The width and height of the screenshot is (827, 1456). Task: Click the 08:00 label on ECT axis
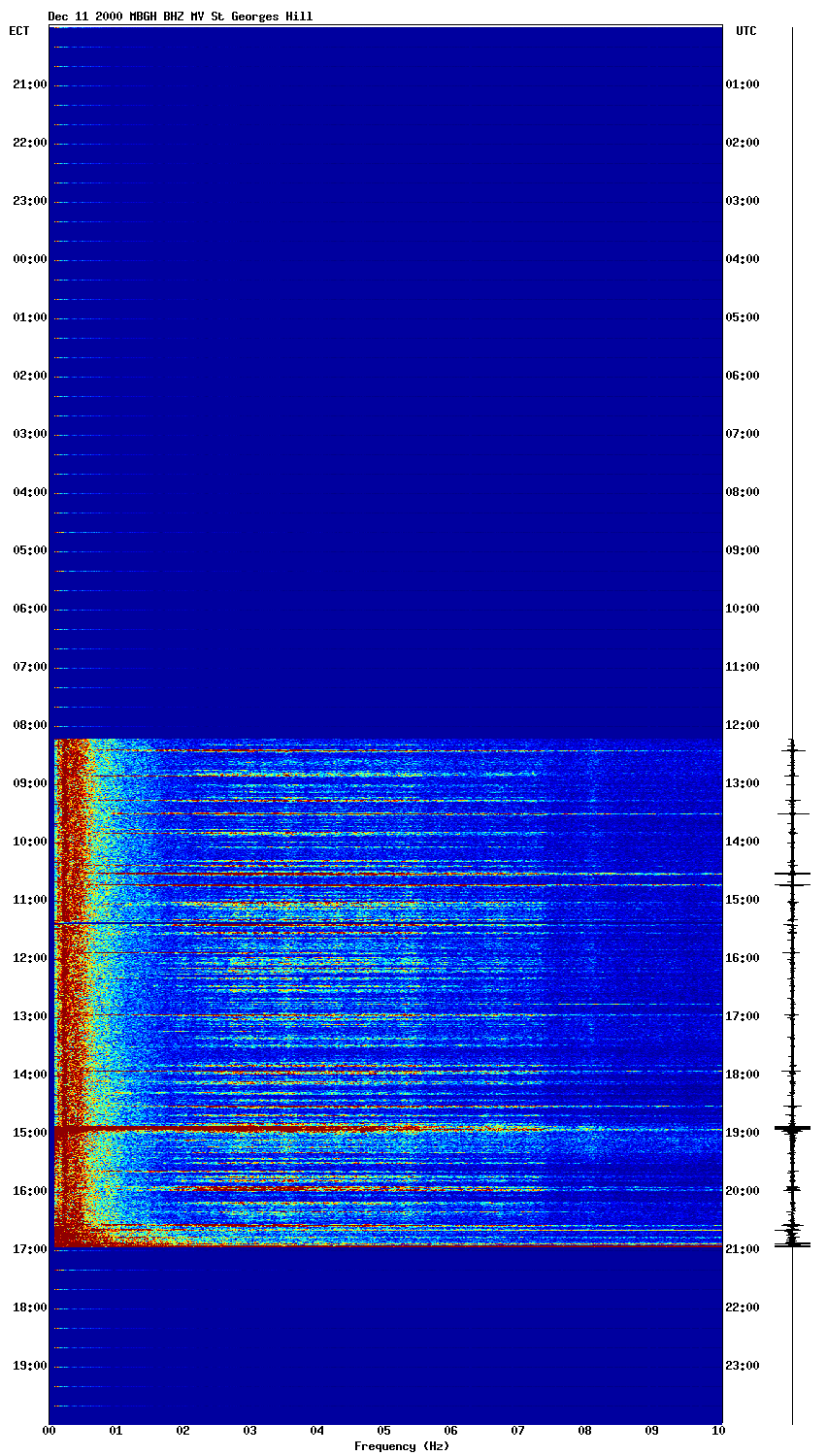point(29,725)
